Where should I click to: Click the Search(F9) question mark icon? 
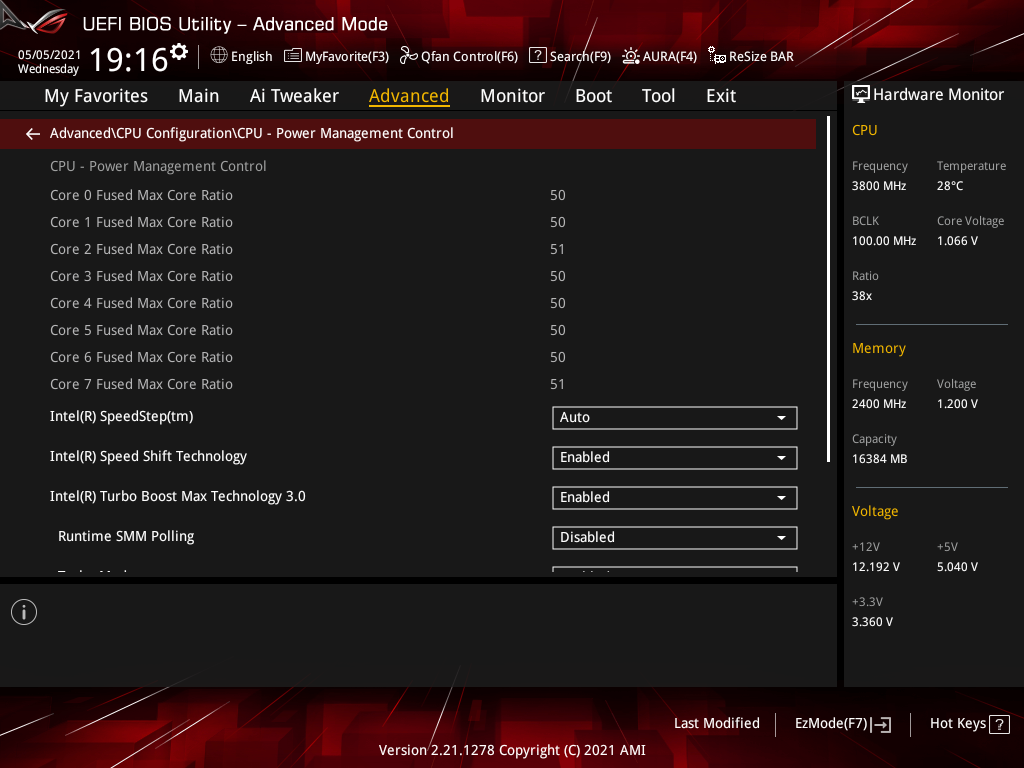pos(537,55)
